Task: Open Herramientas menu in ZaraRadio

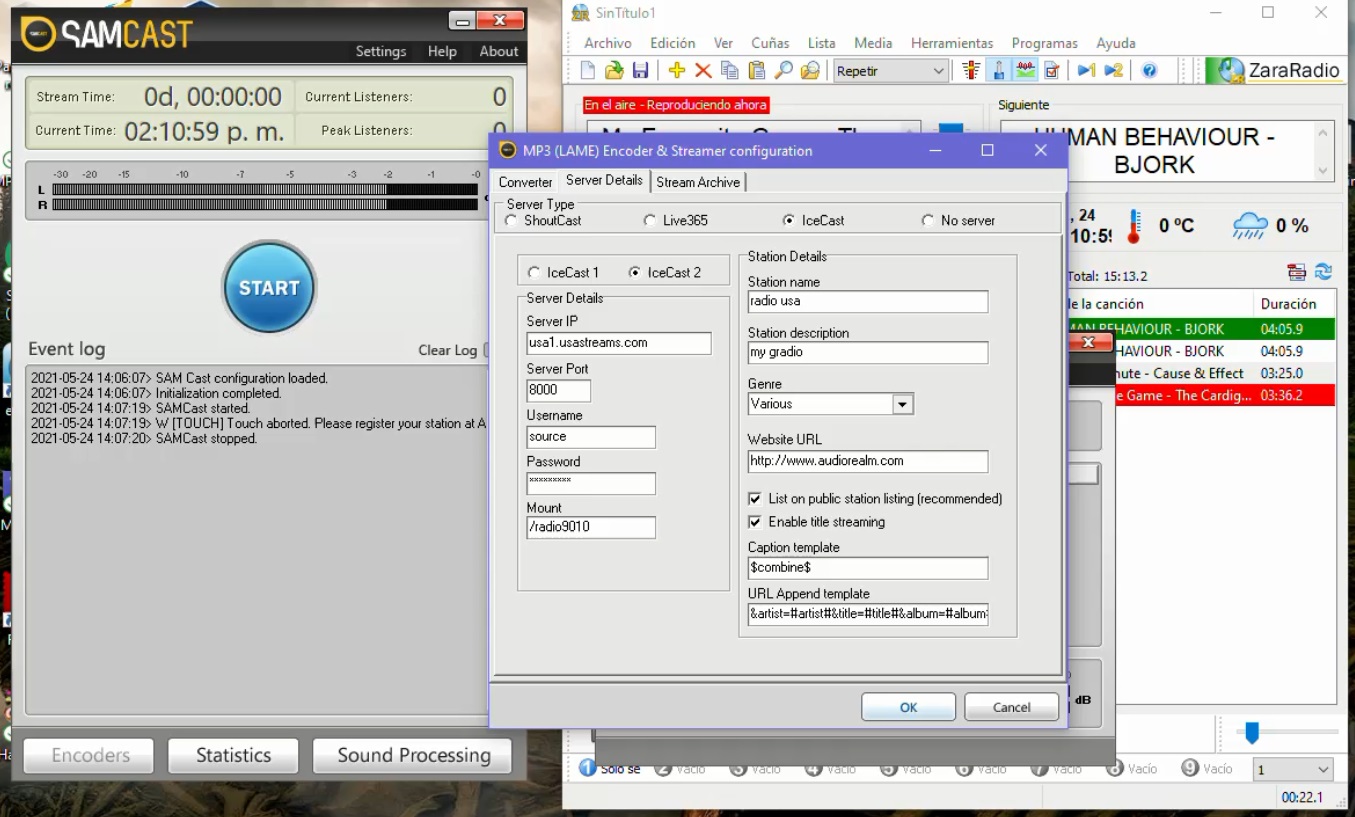Action: (x=952, y=43)
